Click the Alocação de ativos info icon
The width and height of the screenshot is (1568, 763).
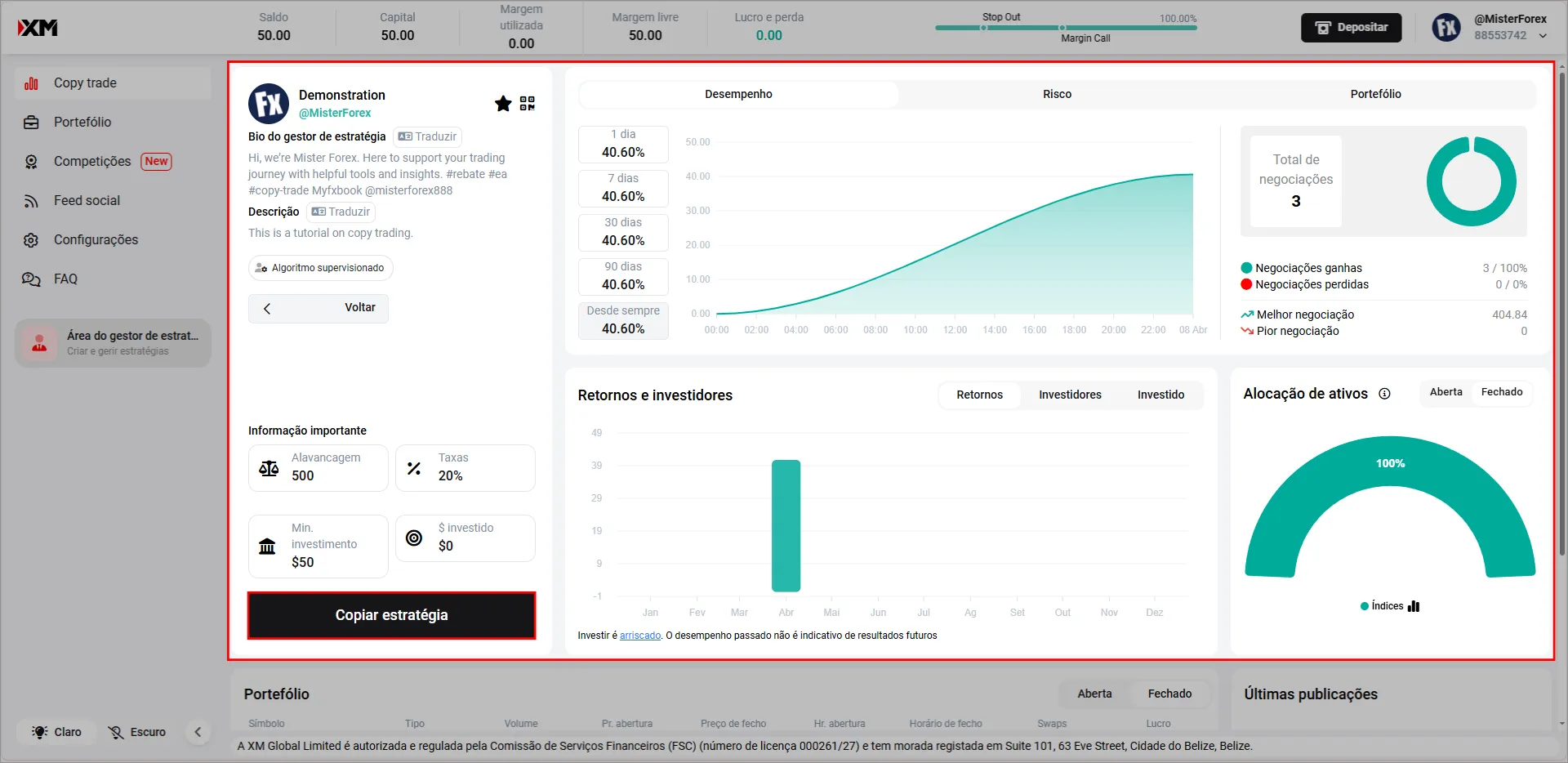coord(1385,394)
